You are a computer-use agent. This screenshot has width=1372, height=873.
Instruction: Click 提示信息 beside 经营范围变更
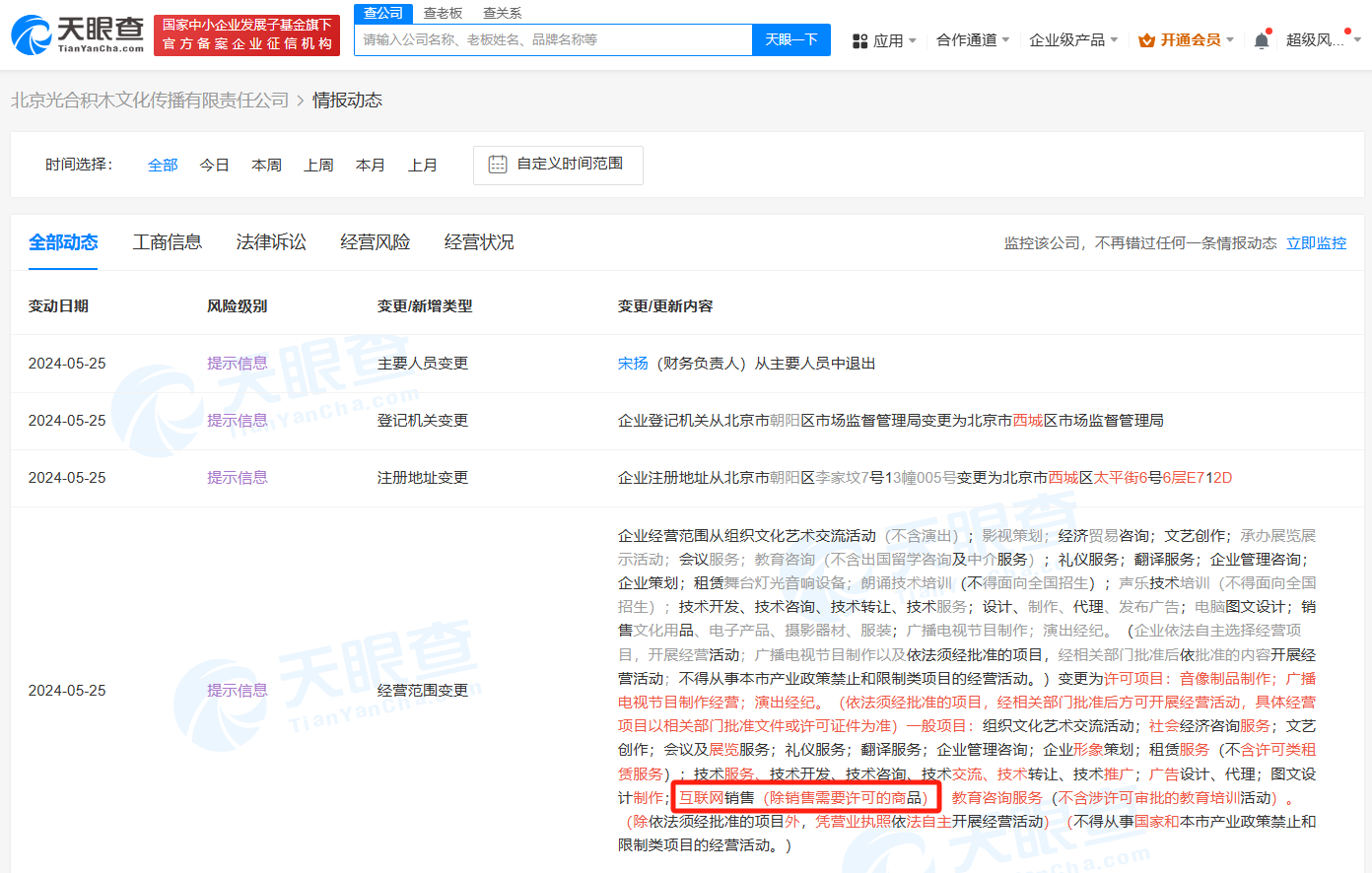[x=238, y=690]
